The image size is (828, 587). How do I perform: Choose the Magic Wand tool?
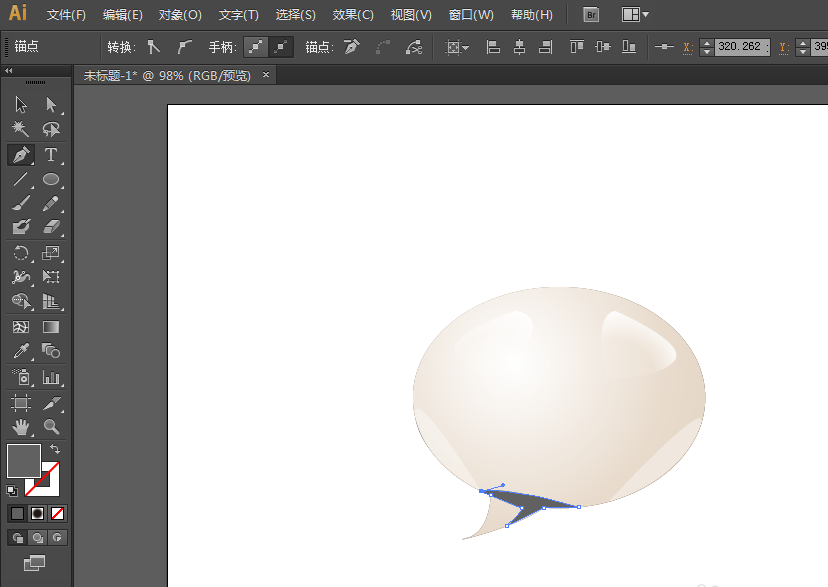coord(21,129)
